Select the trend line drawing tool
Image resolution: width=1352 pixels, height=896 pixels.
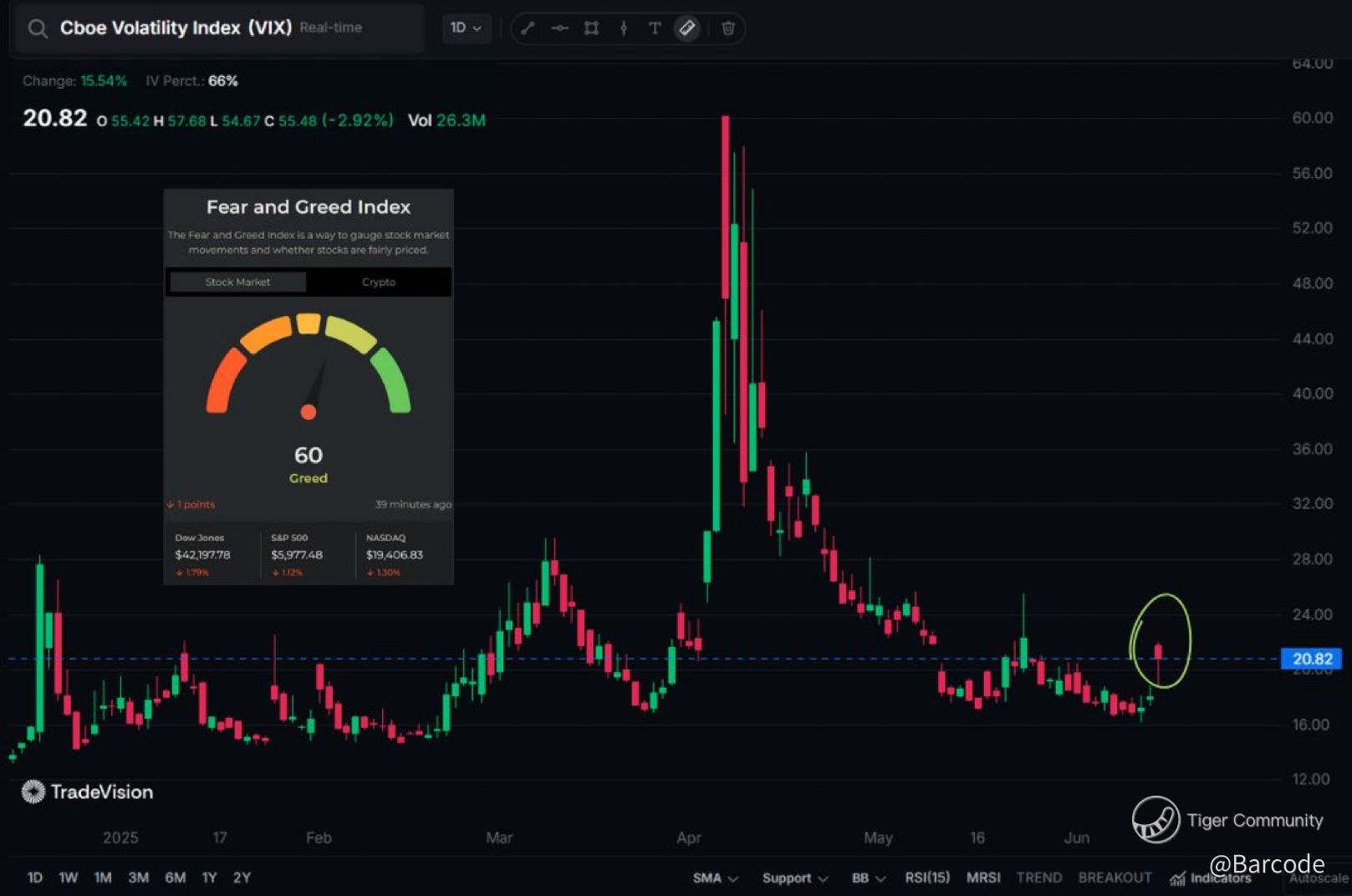point(528,28)
